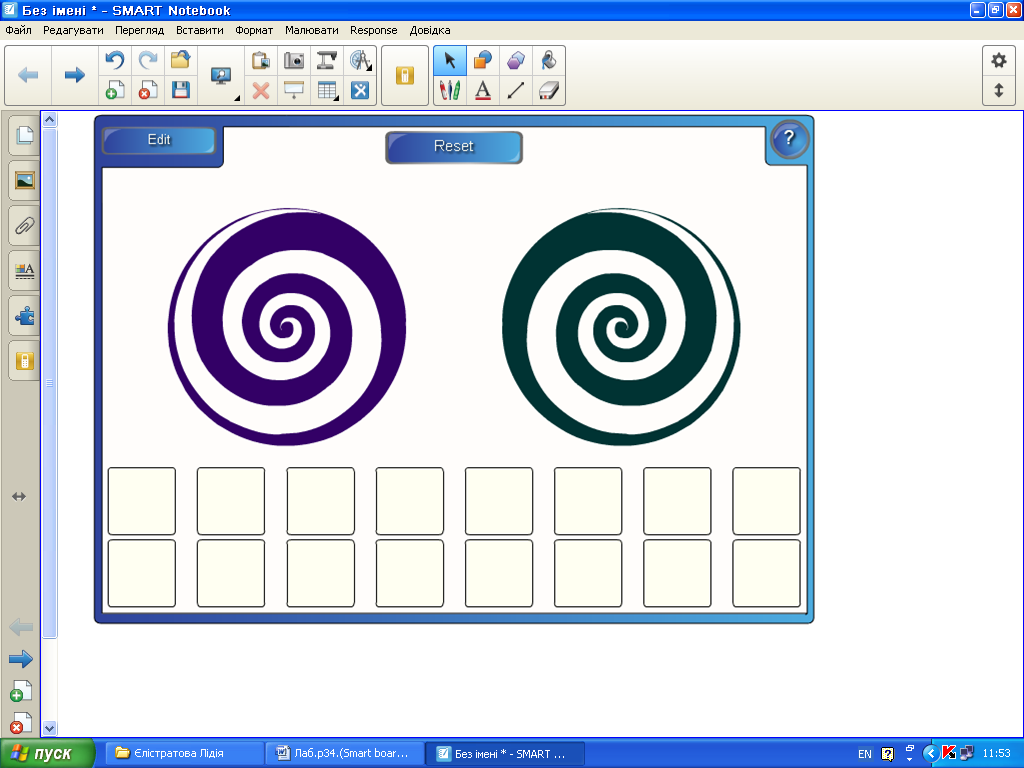Click the full screen display icon
1024x768 pixels.
221,76
